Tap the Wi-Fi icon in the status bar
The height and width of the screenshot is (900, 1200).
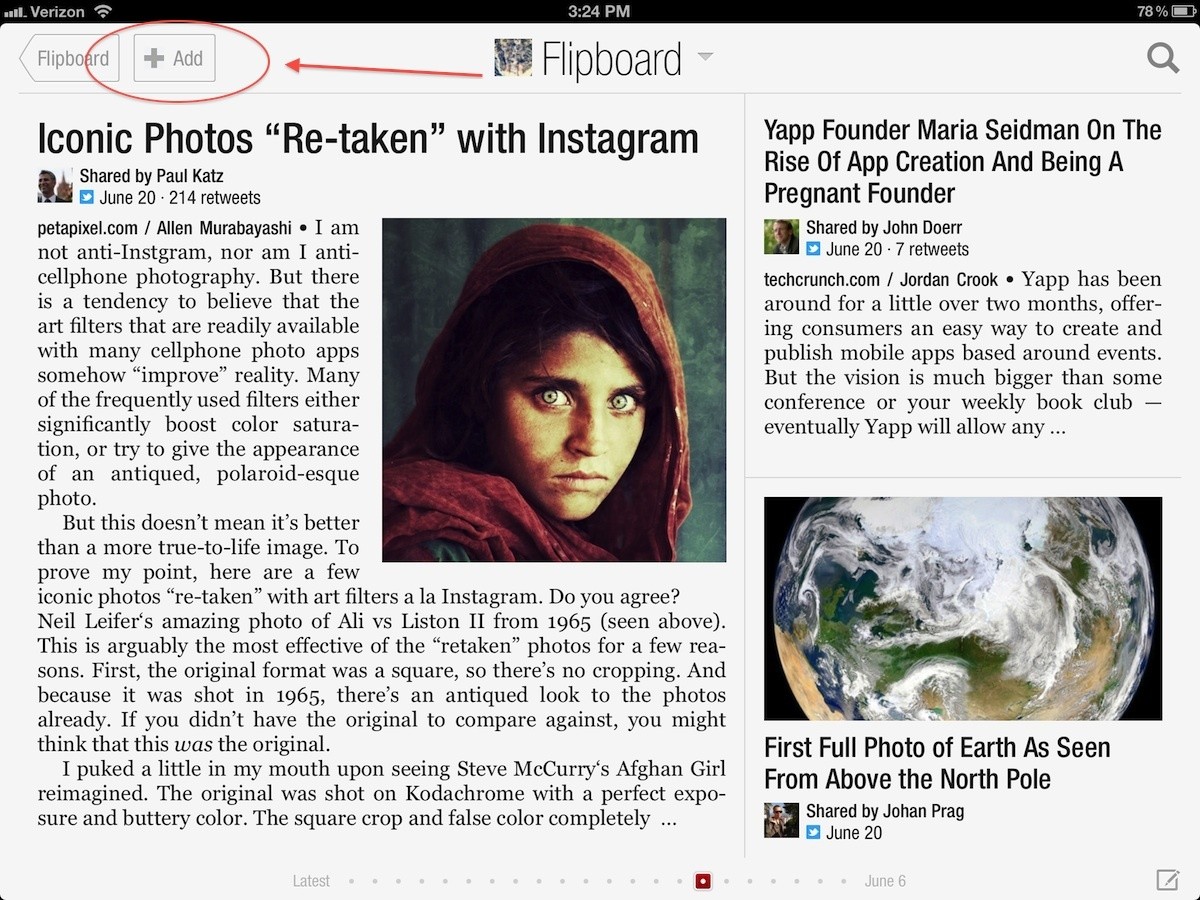tap(103, 11)
